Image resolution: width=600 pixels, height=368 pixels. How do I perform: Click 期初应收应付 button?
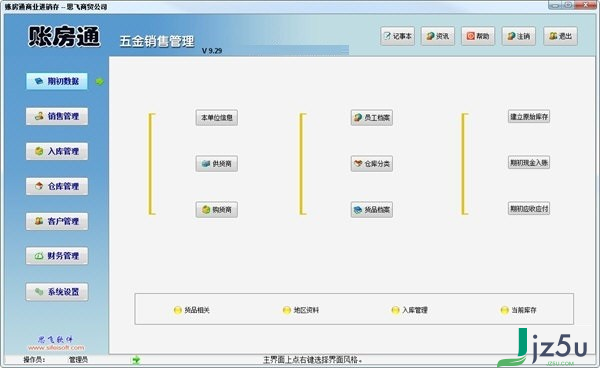529,208
